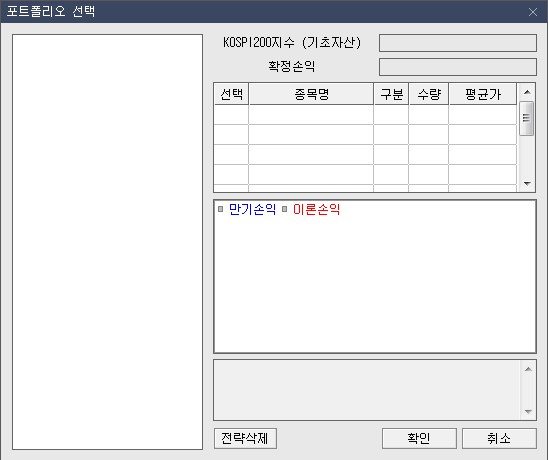Click inside the portfolio list panel
Screen dimensions: 548x460
pos(107,242)
